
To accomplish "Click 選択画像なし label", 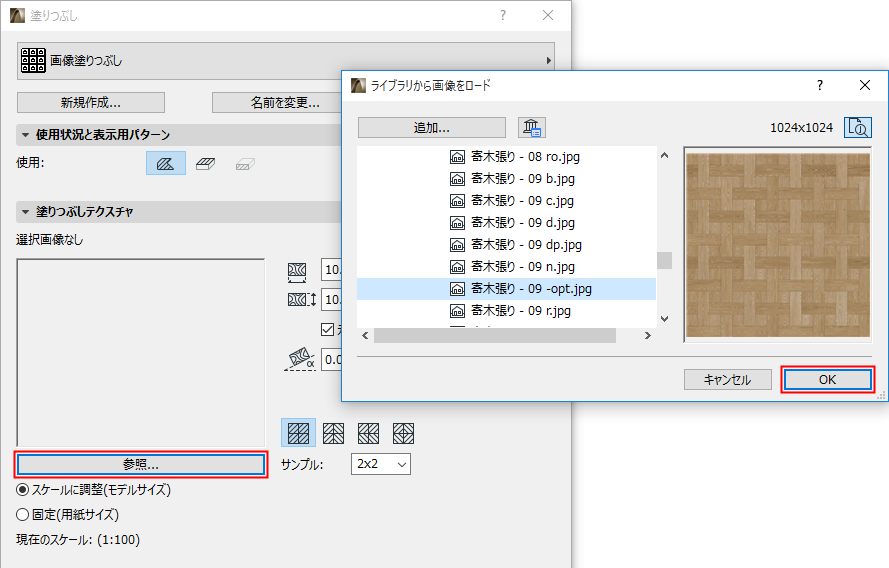I will coord(49,240).
